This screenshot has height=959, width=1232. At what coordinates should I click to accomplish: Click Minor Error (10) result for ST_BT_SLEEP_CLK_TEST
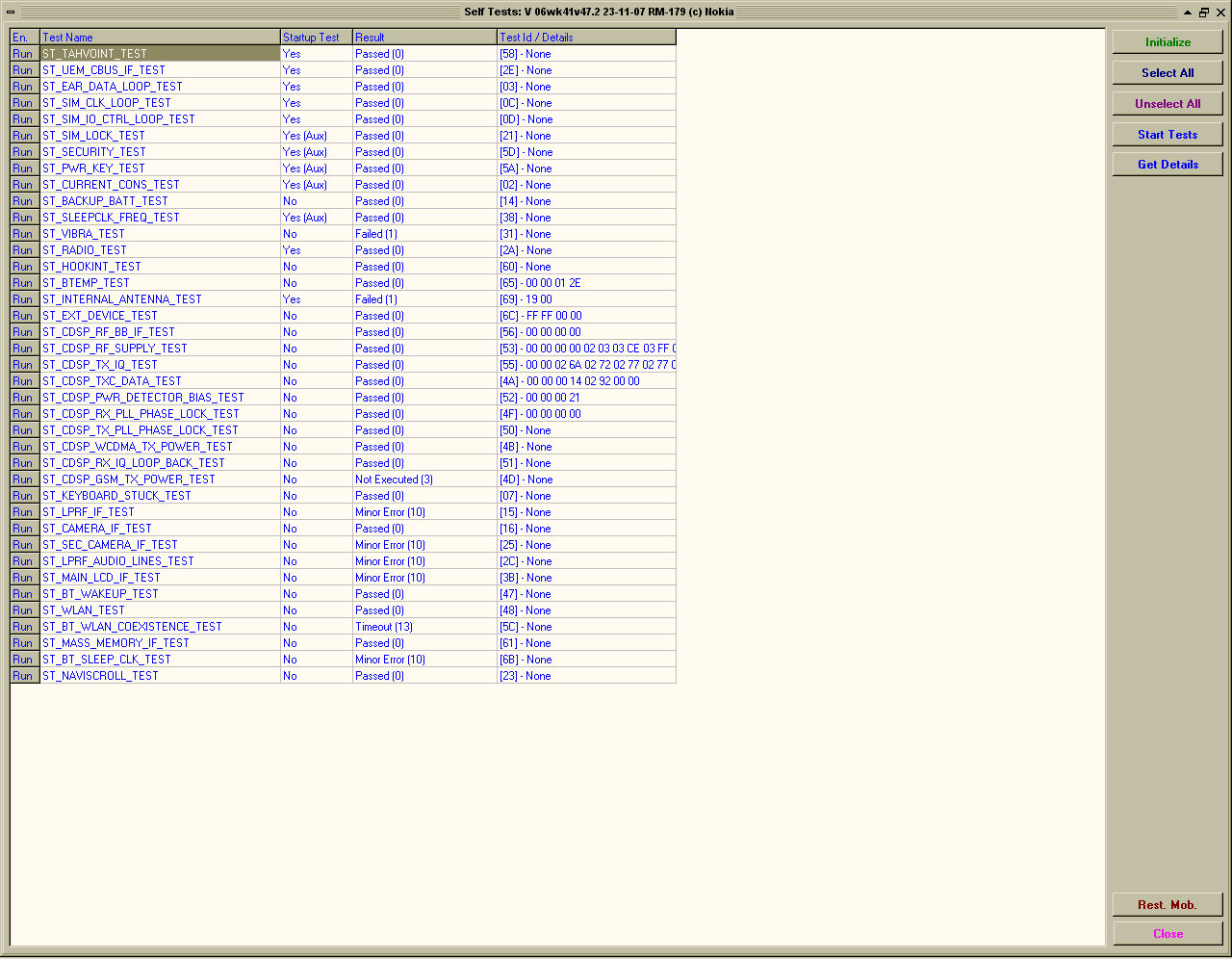point(424,660)
